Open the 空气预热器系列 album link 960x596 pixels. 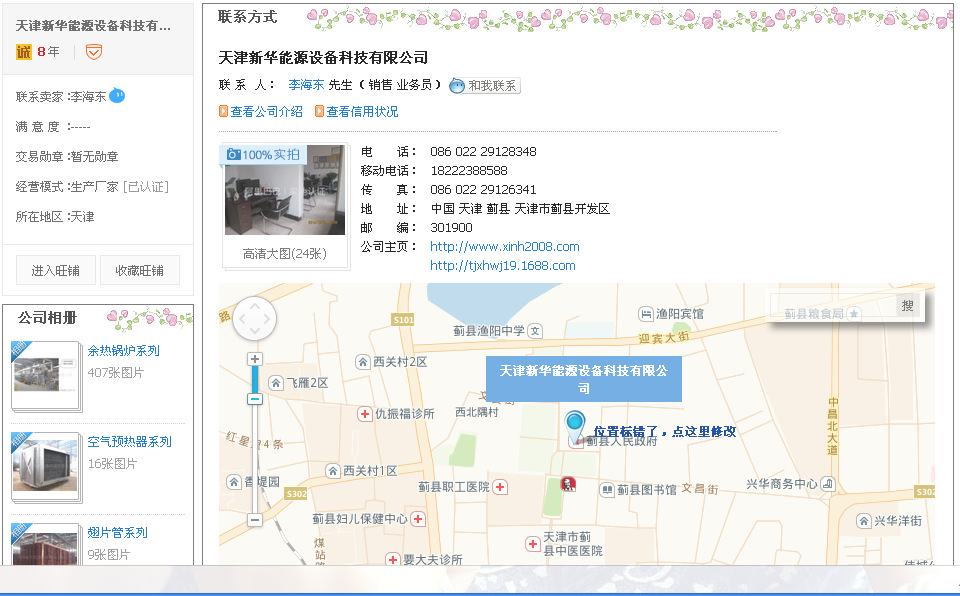pyautogui.click(x=130, y=442)
